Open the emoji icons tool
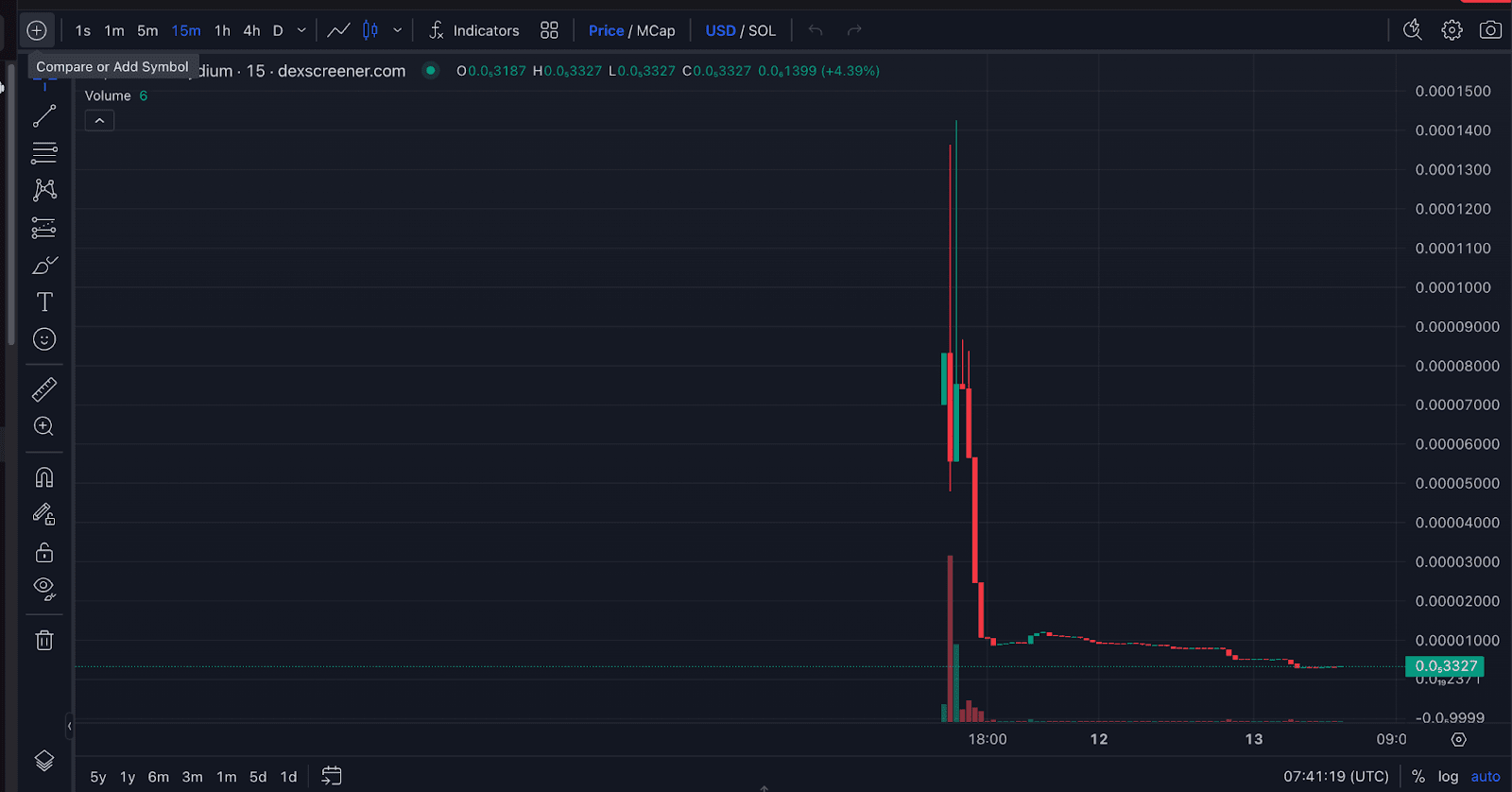Image resolution: width=1512 pixels, height=792 pixels. [44, 339]
